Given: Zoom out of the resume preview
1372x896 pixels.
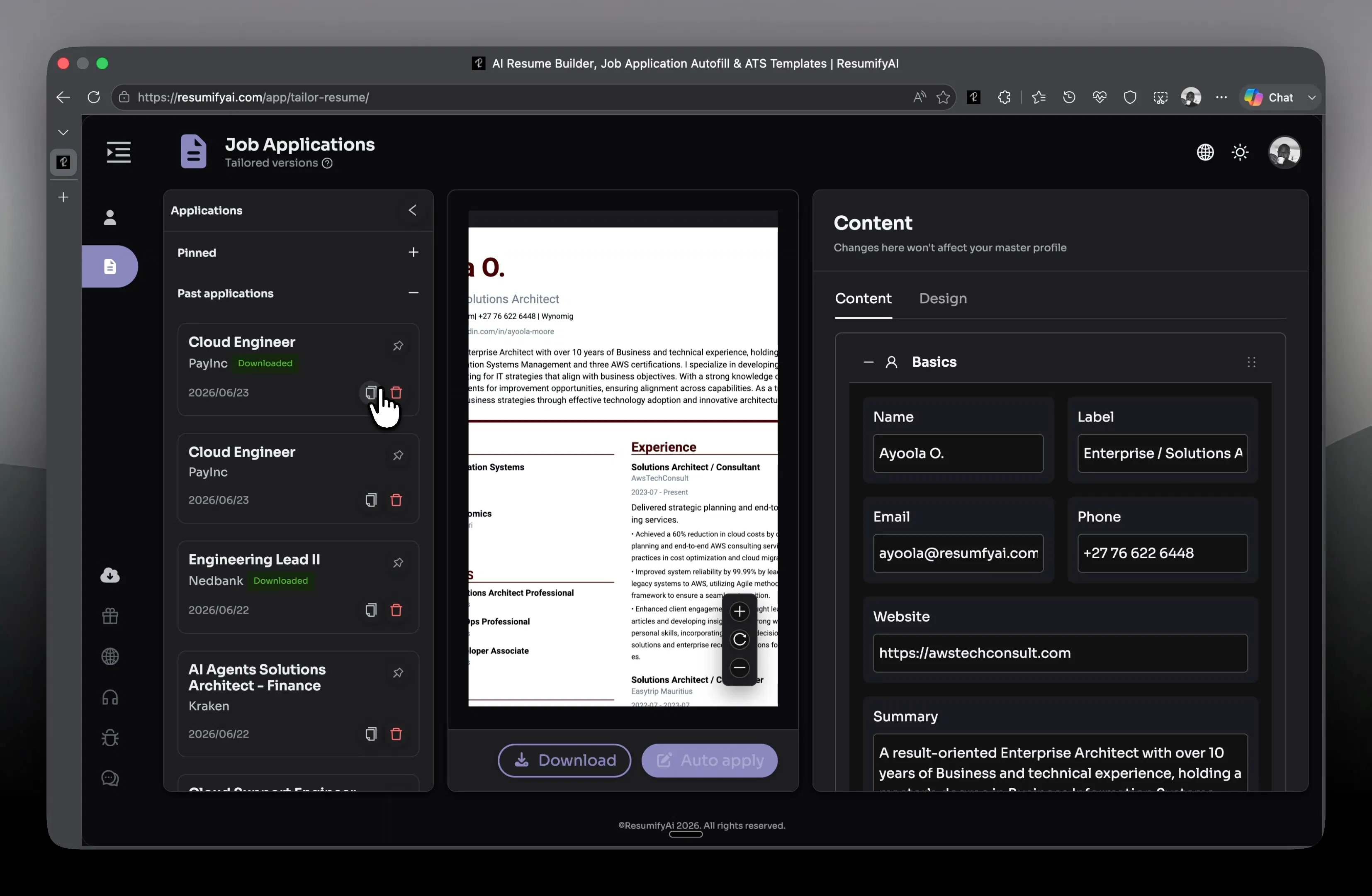Looking at the screenshot, I should (x=739, y=668).
